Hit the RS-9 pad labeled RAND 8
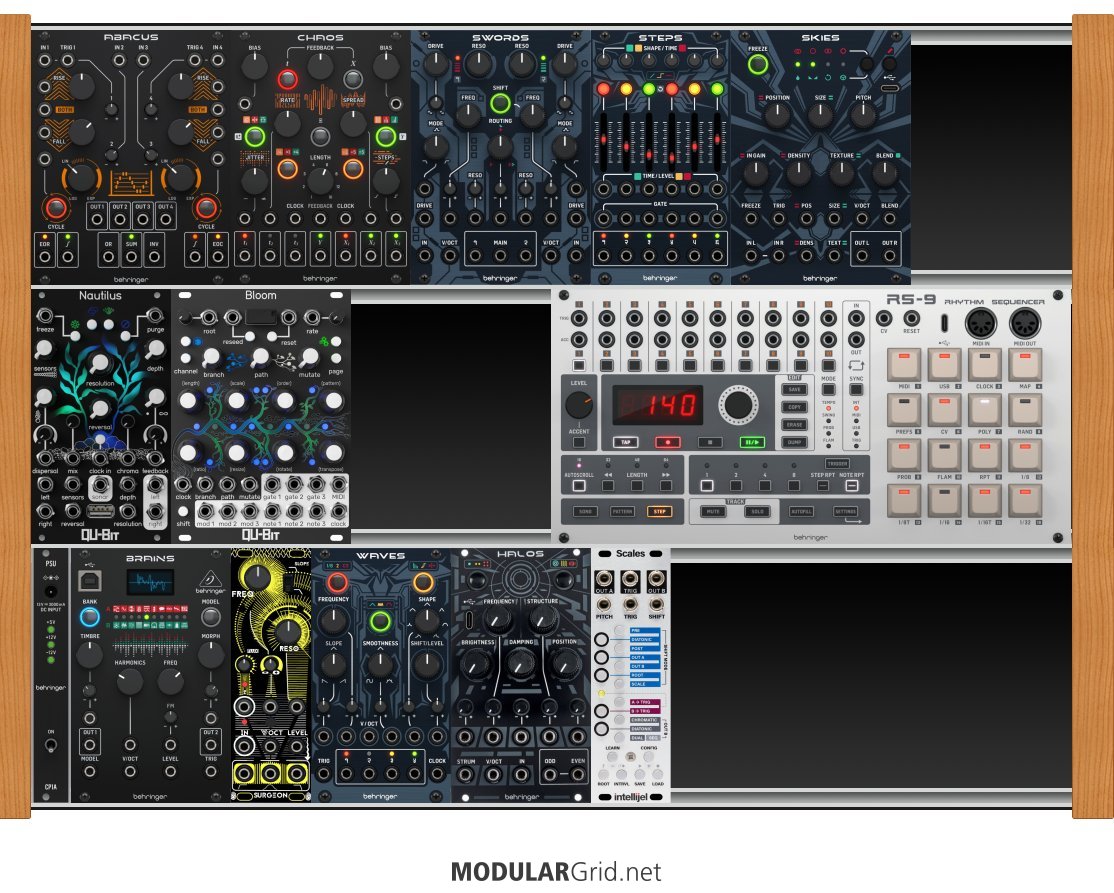1114x893 pixels. pyautogui.click(x=1025, y=410)
